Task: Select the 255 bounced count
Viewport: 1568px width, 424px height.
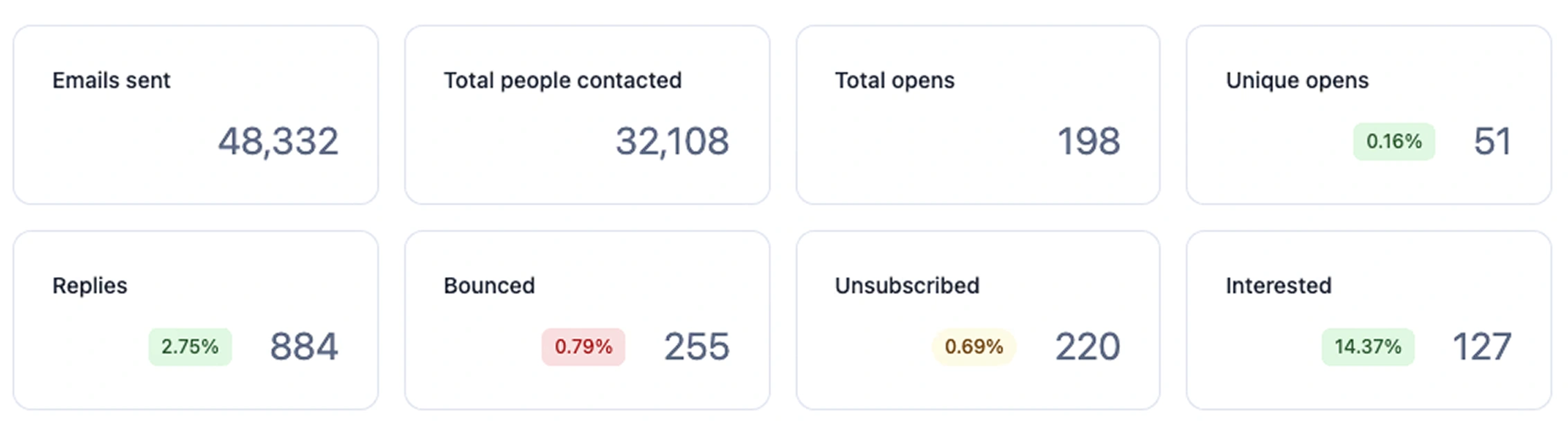Action: point(696,346)
